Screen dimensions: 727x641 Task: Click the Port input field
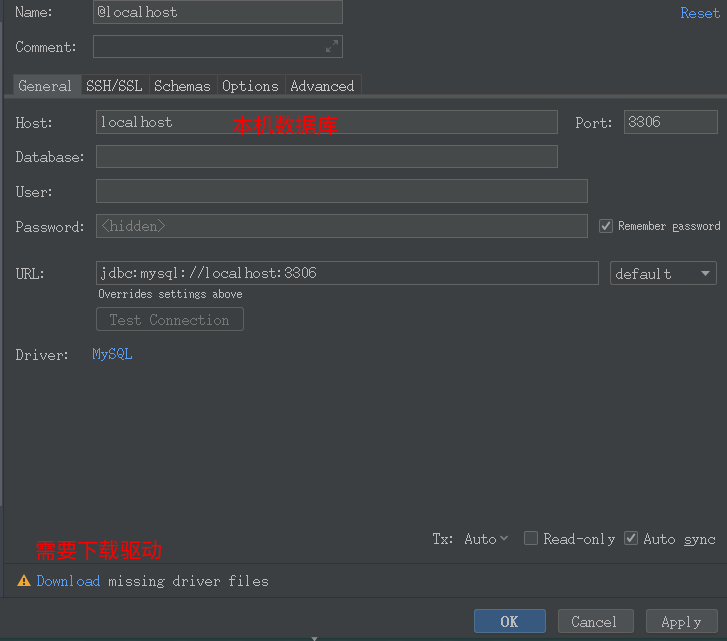[670, 122]
